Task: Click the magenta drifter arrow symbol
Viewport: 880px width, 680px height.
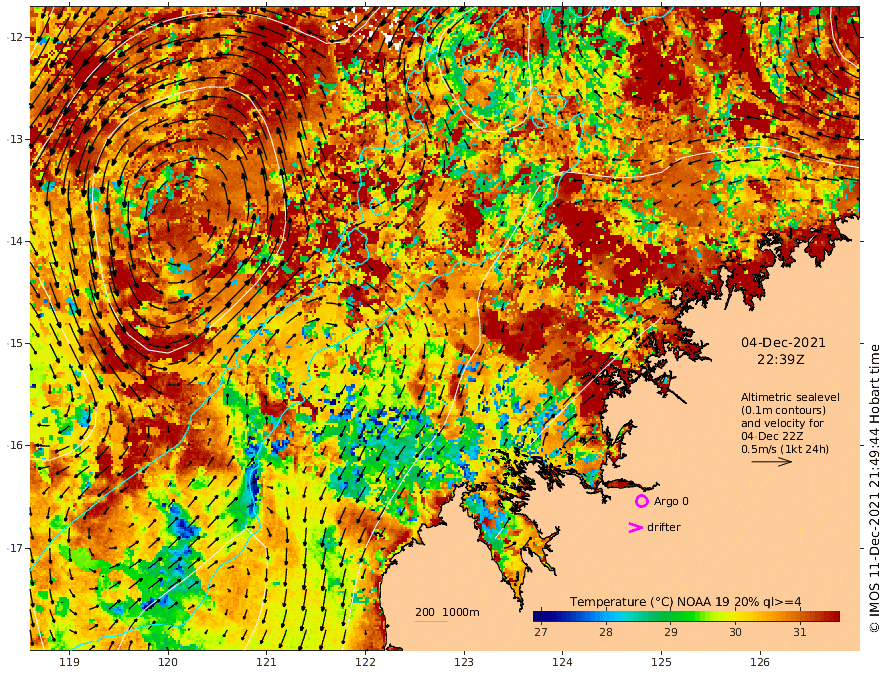Action: click(x=635, y=527)
